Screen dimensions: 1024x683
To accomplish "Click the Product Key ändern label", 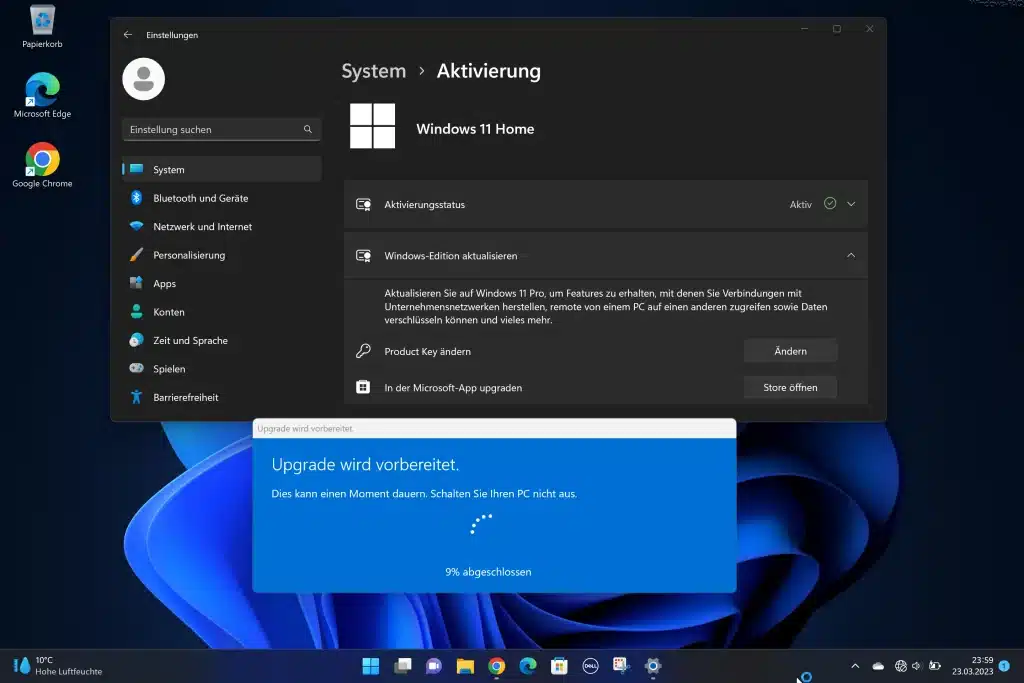I will pos(427,351).
